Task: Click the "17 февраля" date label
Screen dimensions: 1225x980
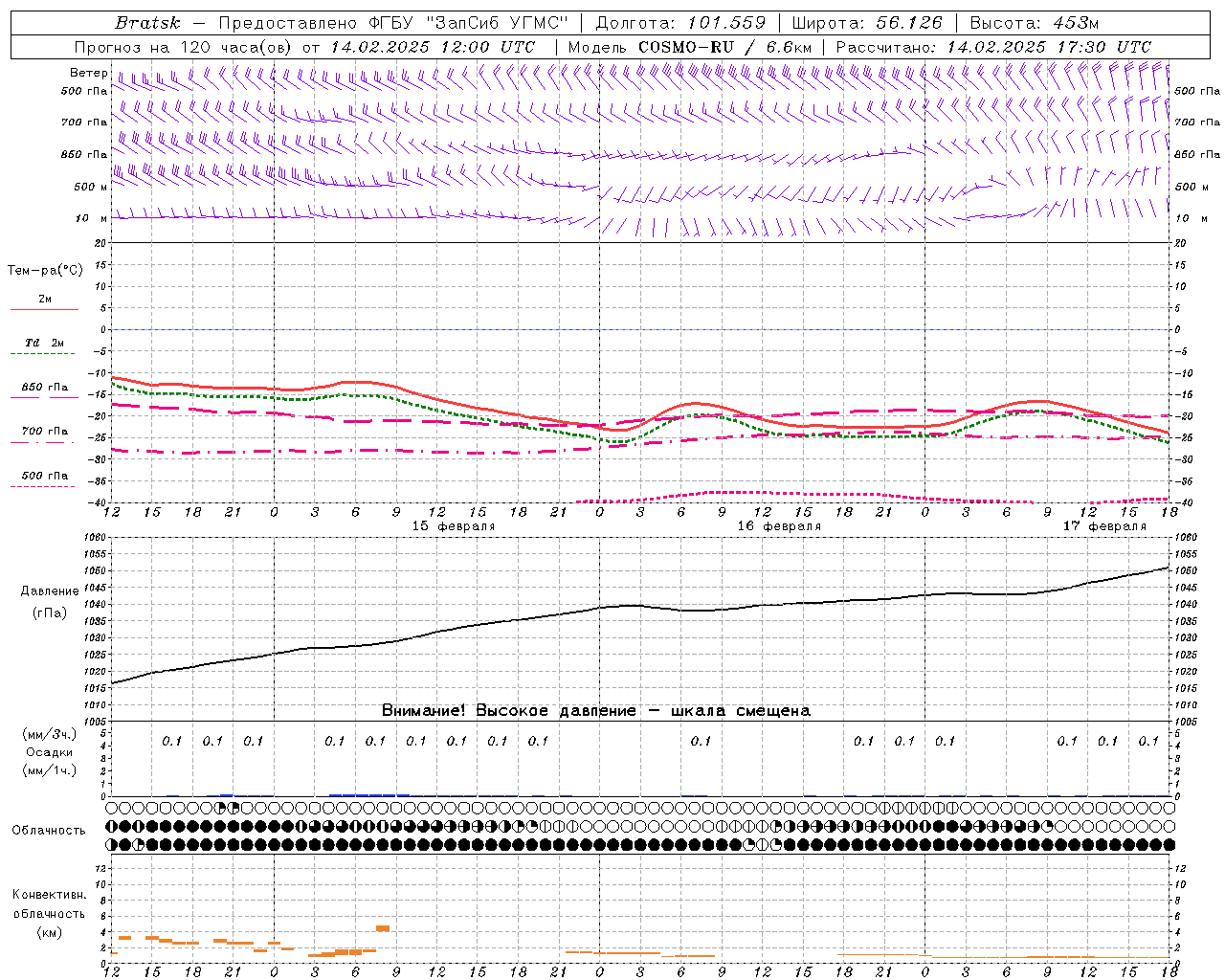Action: click(1104, 526)
